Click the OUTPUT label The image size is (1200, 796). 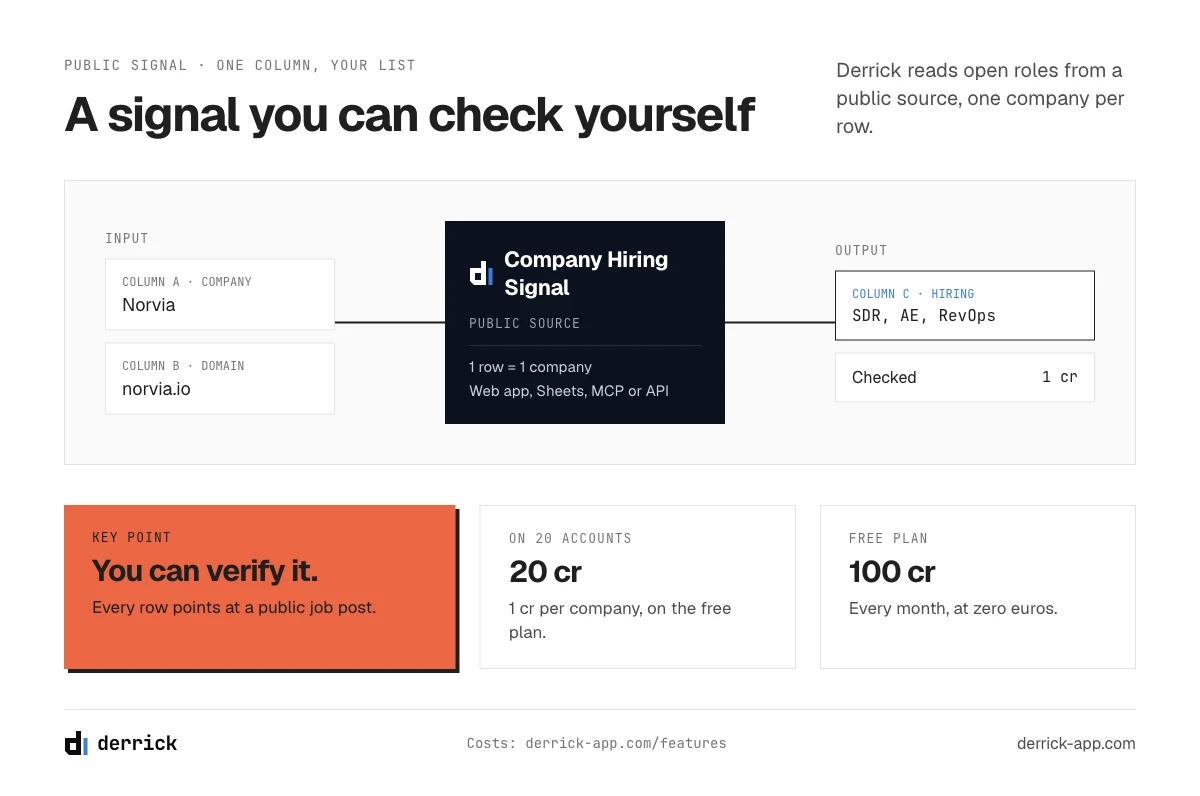click(x=861, y=250)
